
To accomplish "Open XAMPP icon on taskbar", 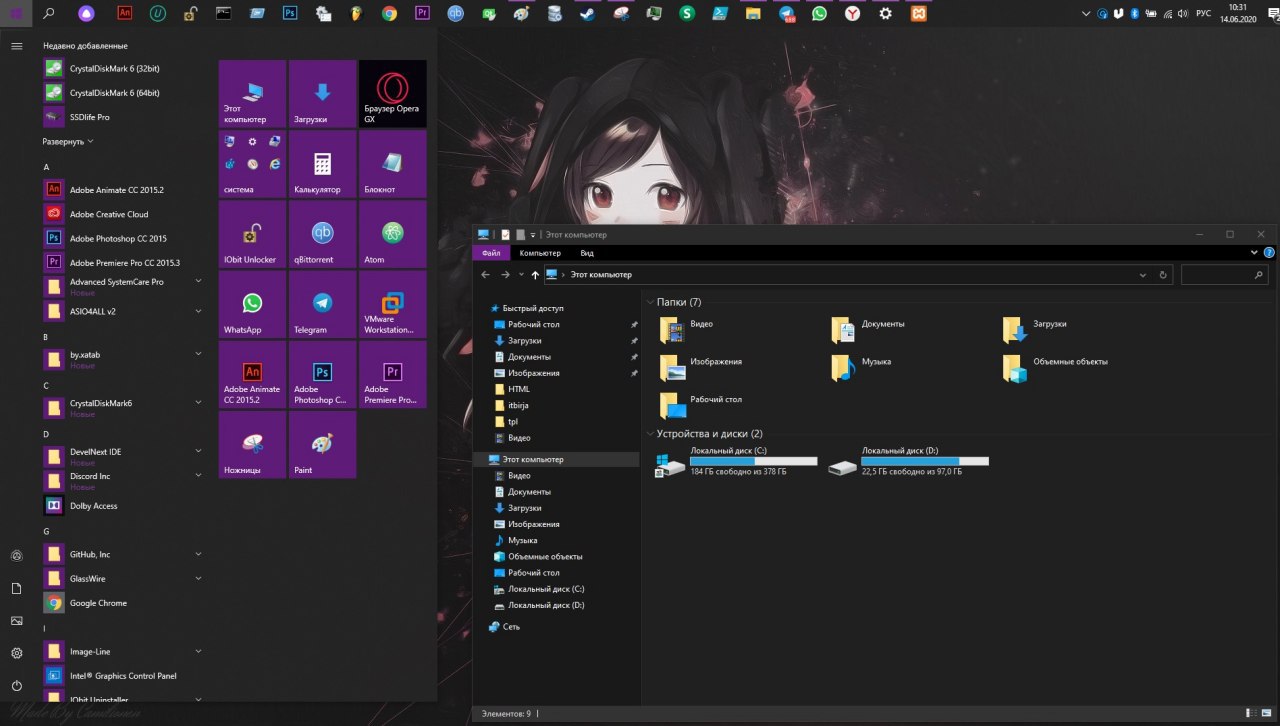I will 918,14.
